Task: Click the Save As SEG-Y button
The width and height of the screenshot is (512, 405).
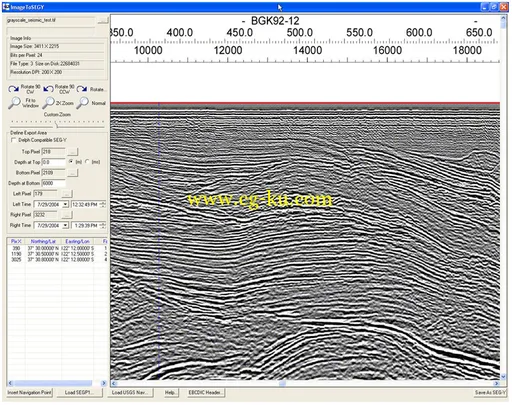Action: (490, 393)
